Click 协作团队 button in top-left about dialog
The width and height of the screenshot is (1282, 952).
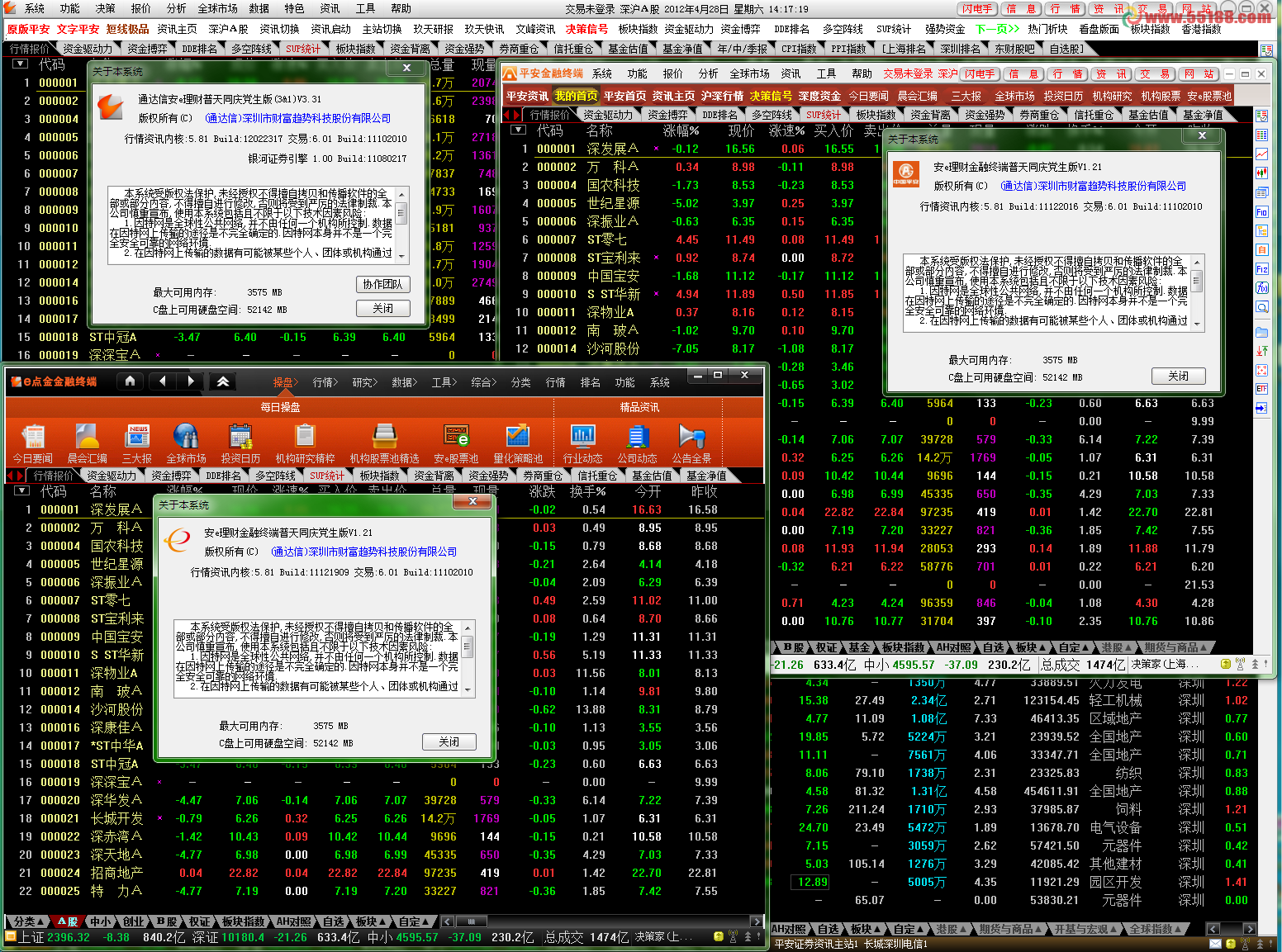click(x=382, y=284)
